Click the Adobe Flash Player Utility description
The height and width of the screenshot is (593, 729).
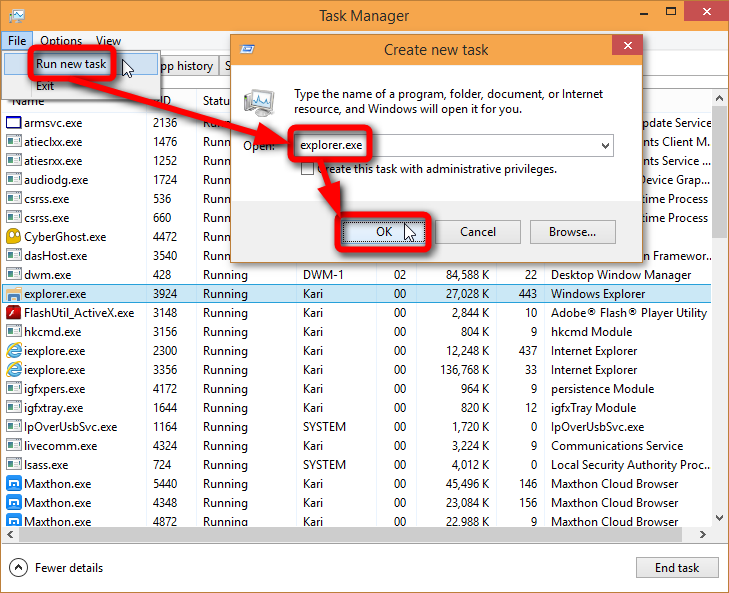(x=629, y=313)
